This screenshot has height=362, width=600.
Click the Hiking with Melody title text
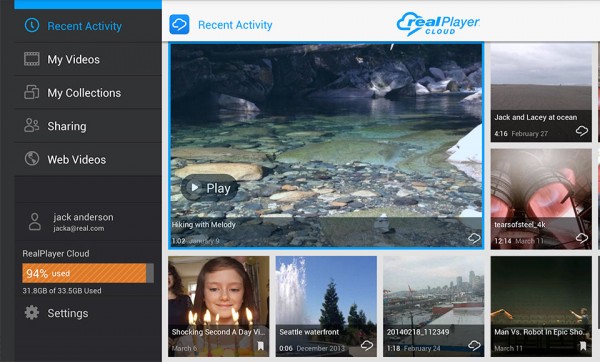pos(204,225)
